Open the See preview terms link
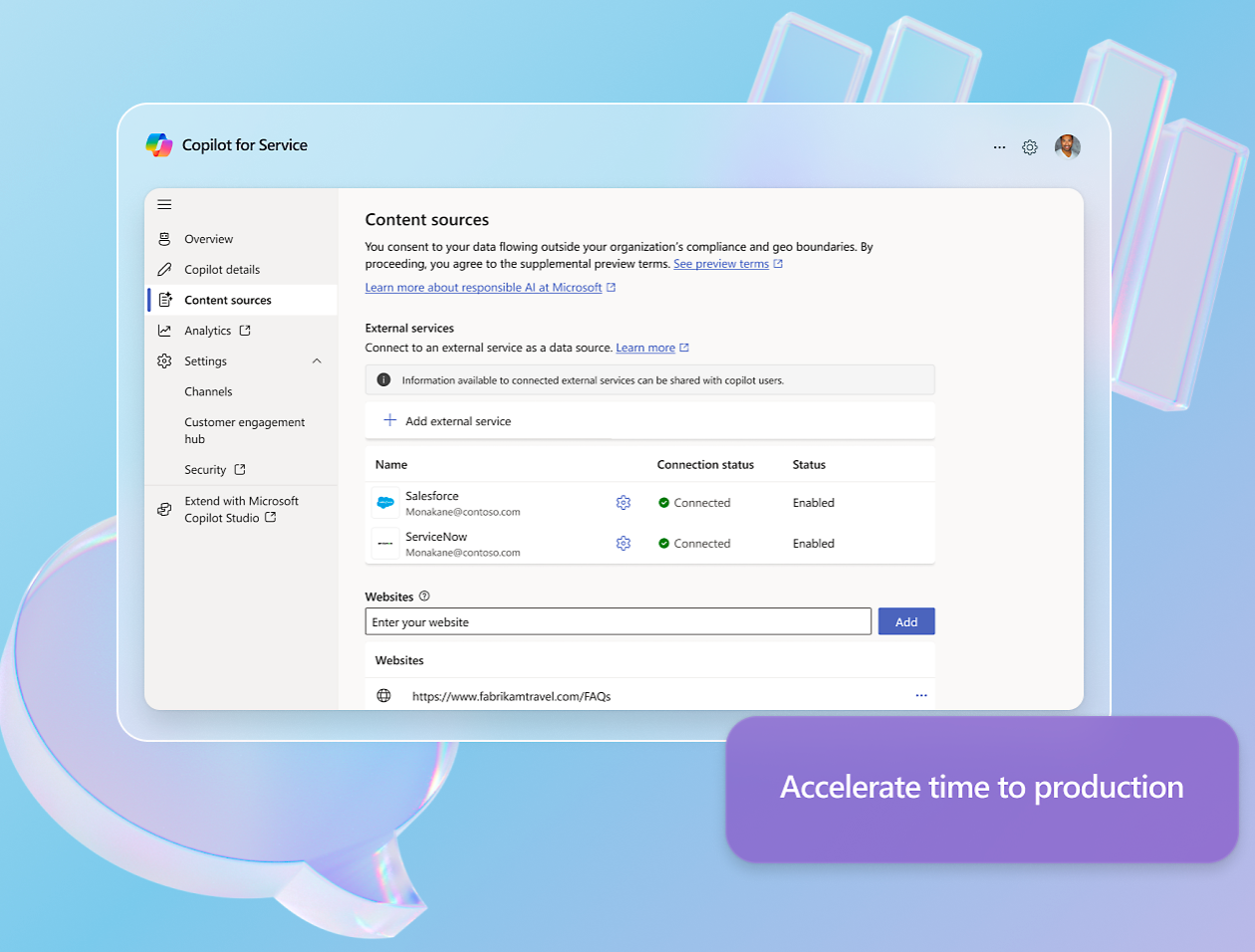Screen dimensions: 1255x952 [x=721, y=264]
